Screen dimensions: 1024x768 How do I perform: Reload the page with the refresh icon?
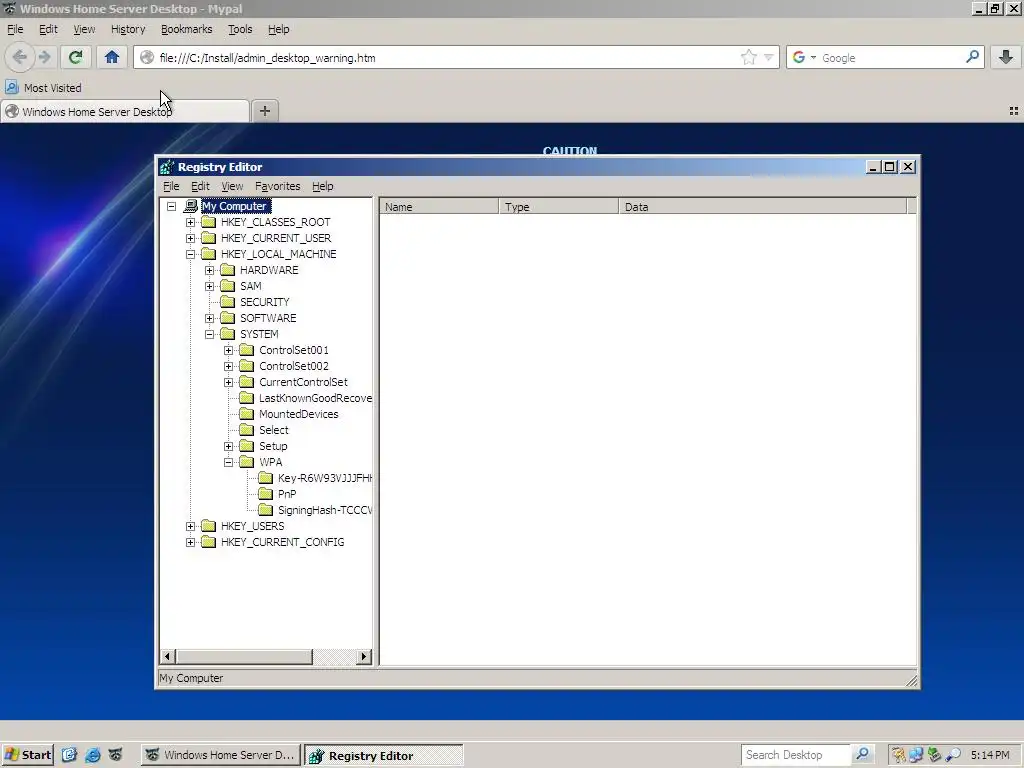75,57
